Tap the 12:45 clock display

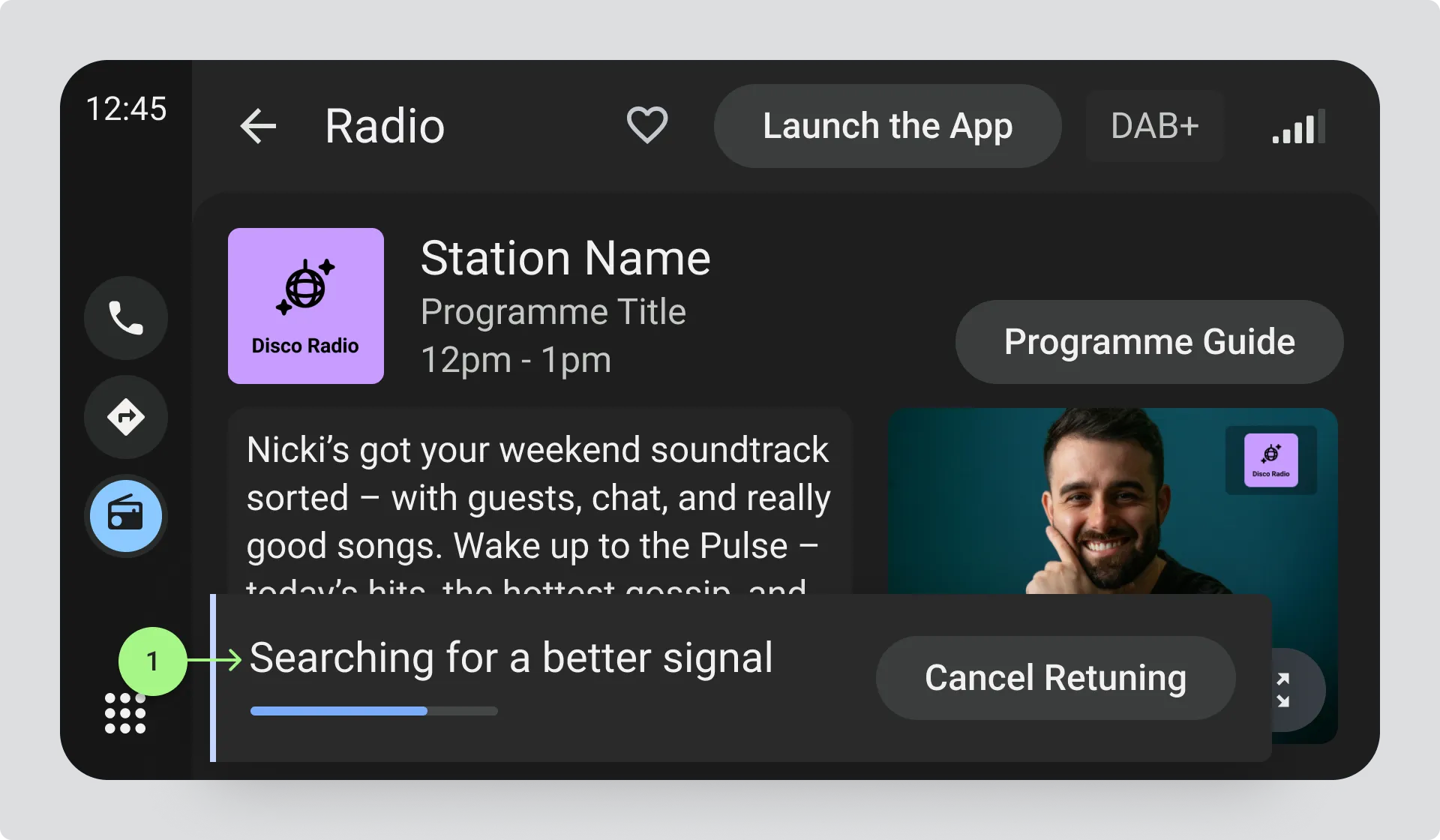pos(126,109)
